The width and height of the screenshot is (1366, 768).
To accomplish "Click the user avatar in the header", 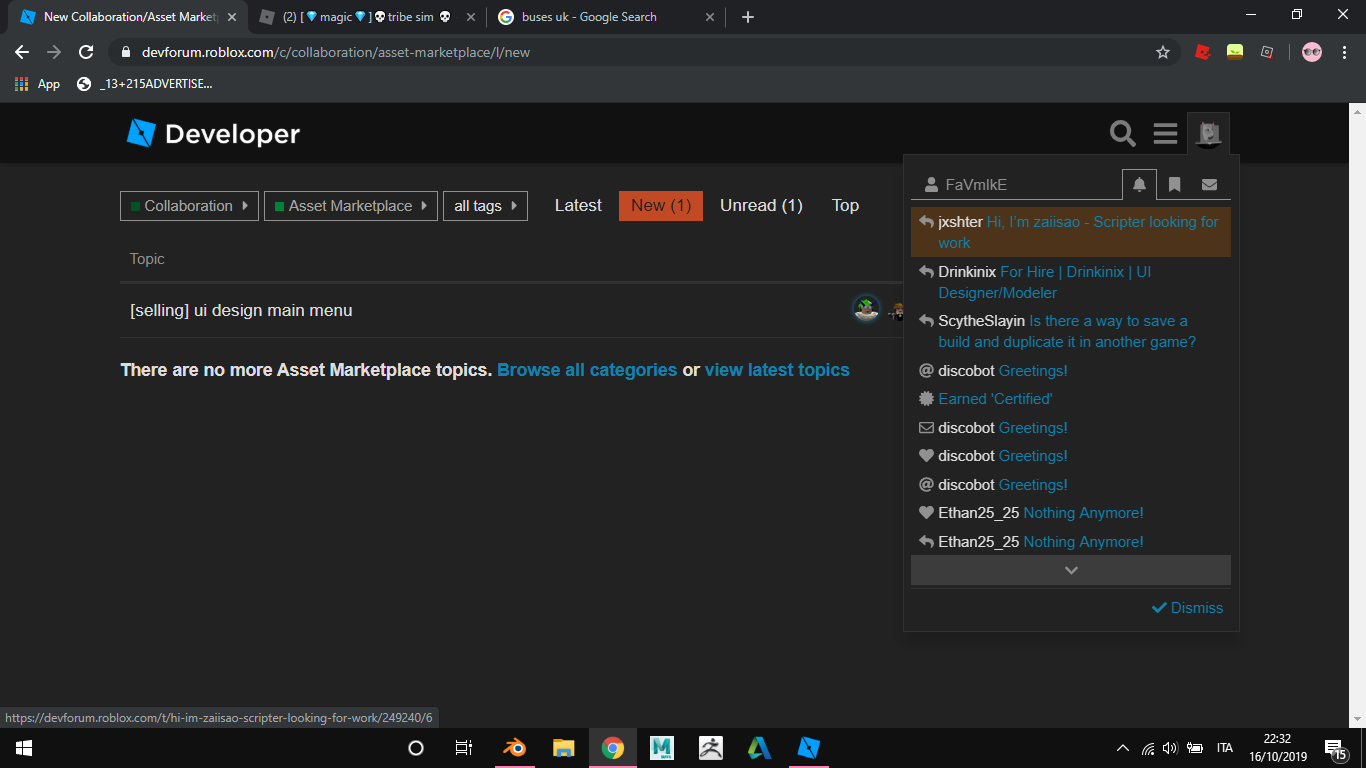I will 1208,133.
